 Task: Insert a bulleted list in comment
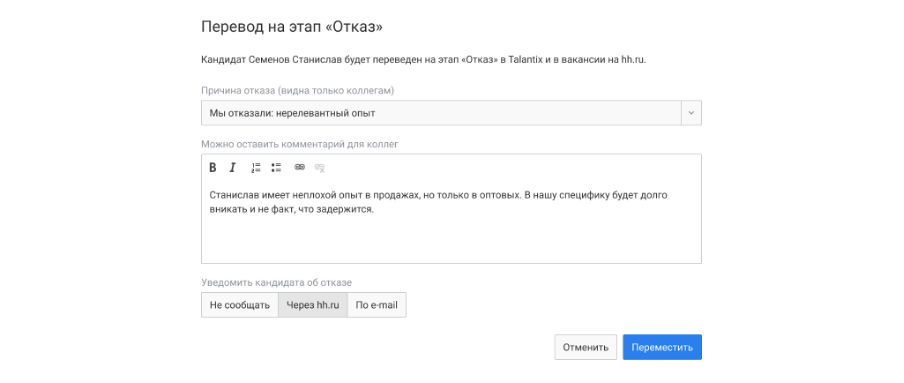coord(276,168)
